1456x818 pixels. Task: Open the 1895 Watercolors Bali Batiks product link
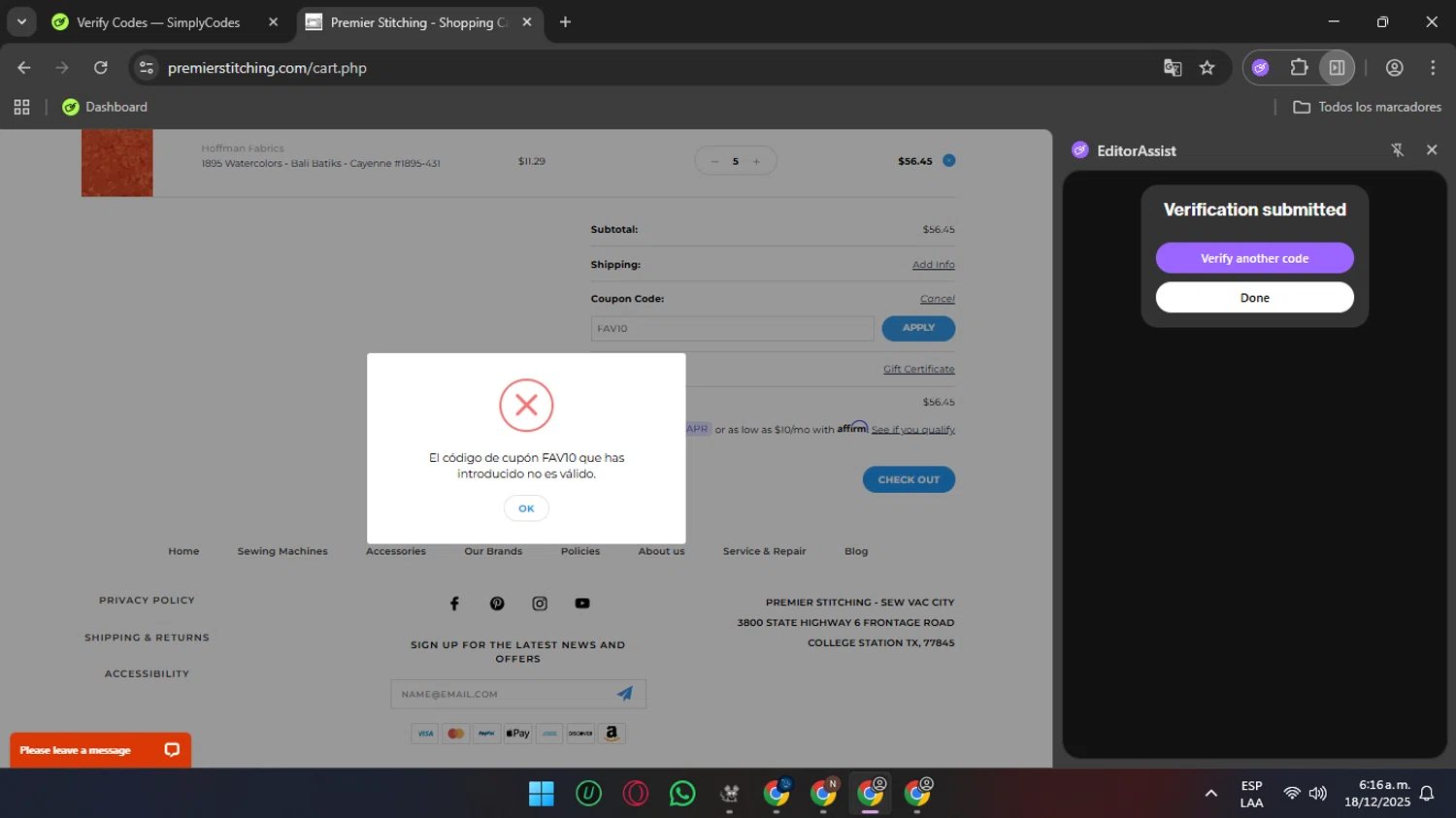(320, 163)
